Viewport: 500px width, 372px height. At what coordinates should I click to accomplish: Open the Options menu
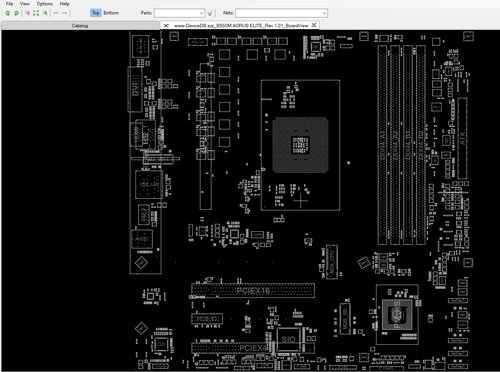[45, 4]
